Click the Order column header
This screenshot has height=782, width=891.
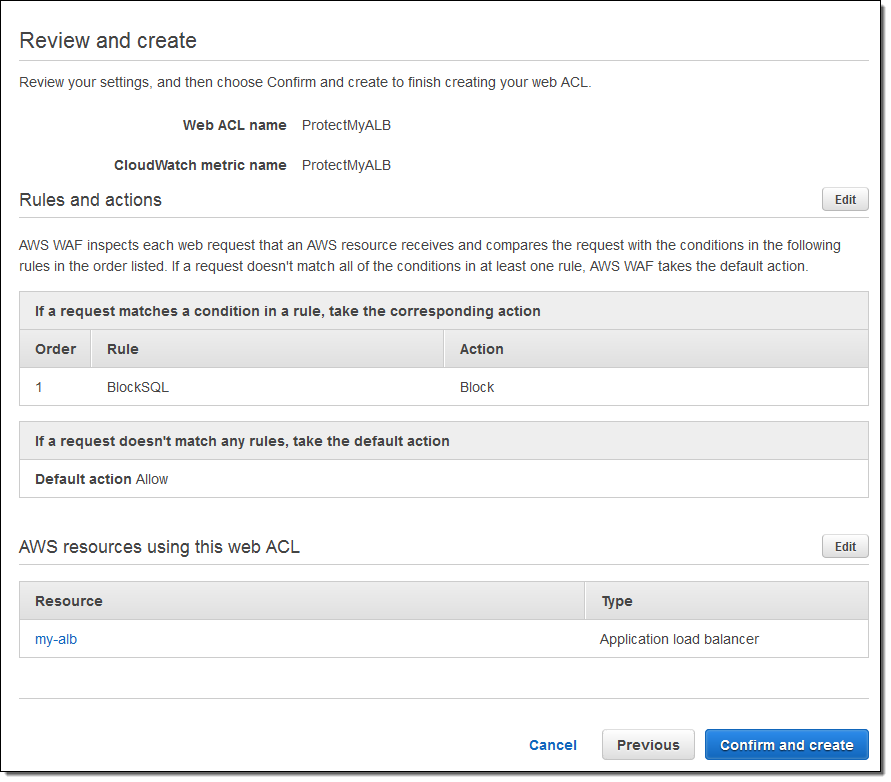click(x=56, y=349)
